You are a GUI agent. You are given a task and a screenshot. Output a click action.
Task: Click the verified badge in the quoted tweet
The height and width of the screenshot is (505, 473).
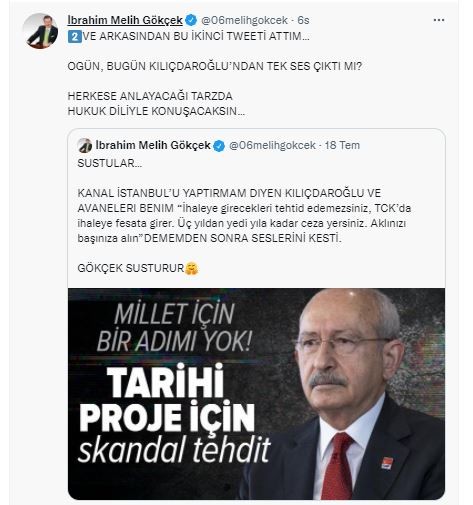pos(219,146)
